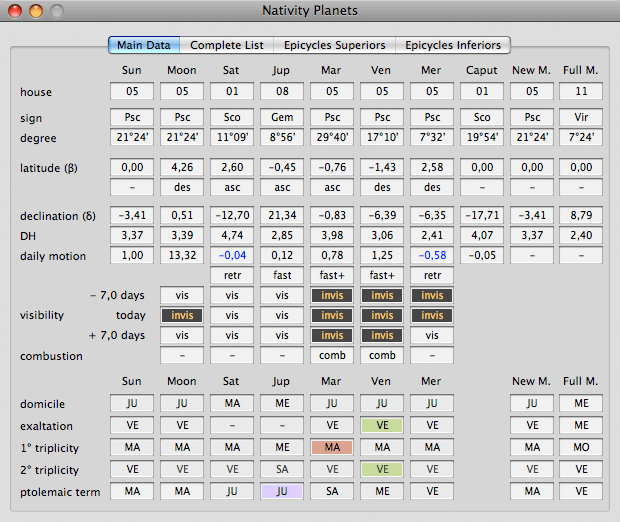The width and height of the screenshot is (620, 522).
Task: Click the Ven latitude value -1,43
Action: coord(382,167)
